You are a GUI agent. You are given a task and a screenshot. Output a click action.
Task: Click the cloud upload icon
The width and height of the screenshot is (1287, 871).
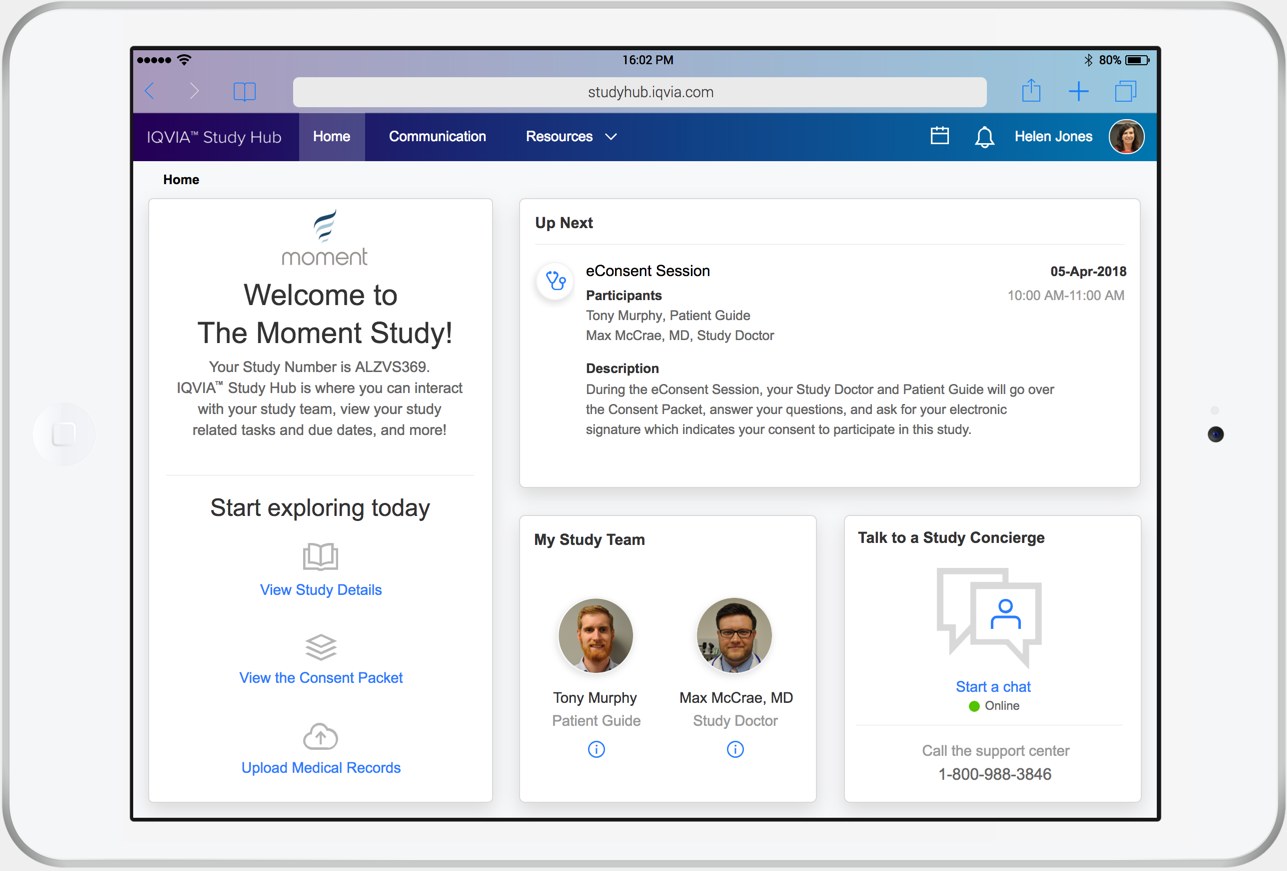[320, 737]
